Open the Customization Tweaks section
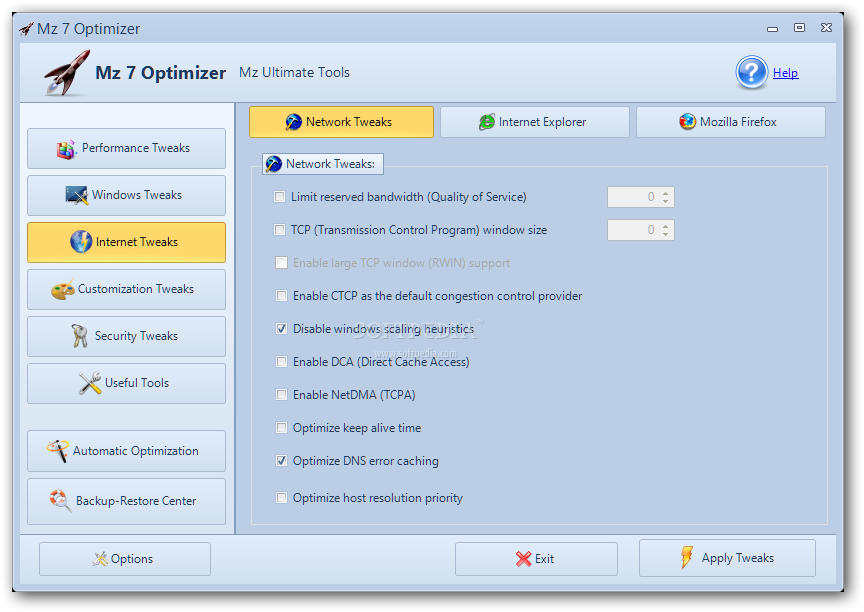This screenshot has width=864, height=612. (x=126, y=289)
